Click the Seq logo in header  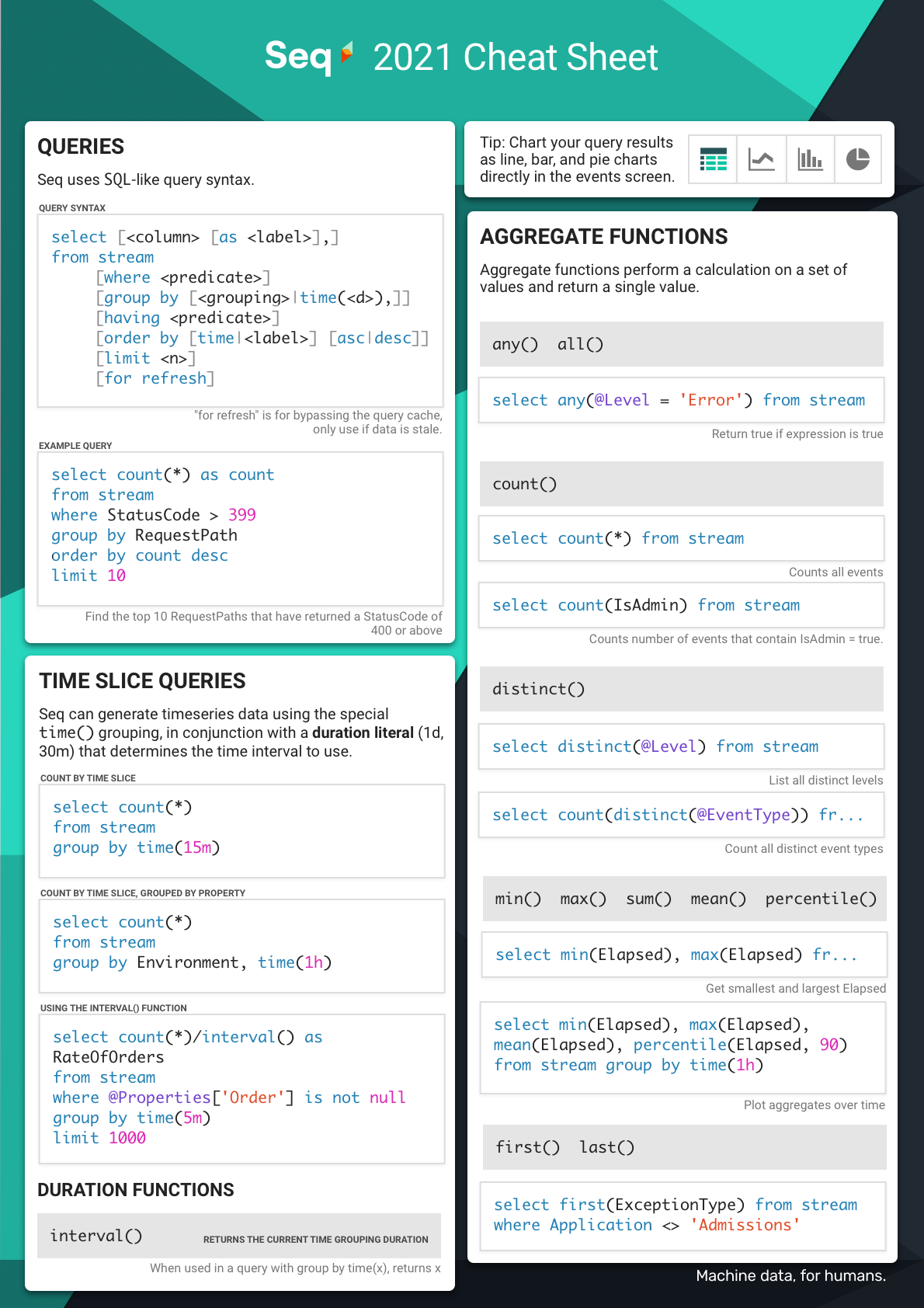pyautogui.click(x=309, y=57)
